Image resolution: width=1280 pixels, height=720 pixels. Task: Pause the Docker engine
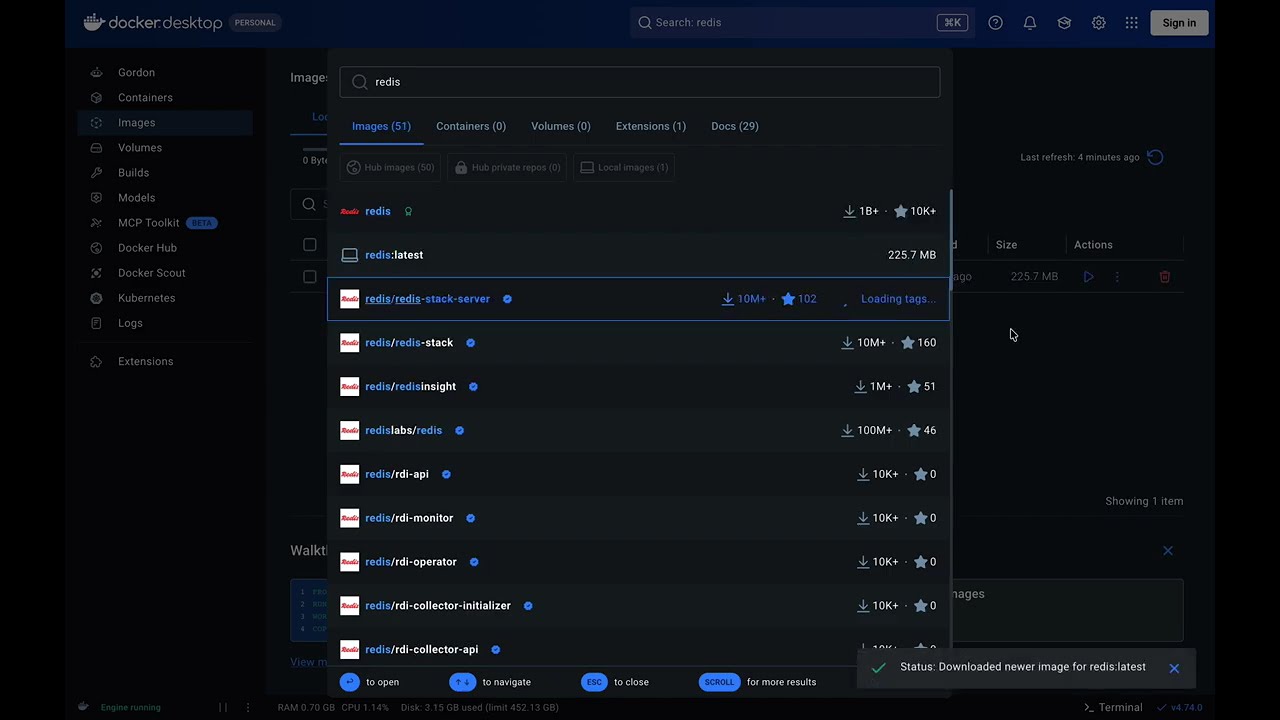pyautogui.click(x=223, y=707)
